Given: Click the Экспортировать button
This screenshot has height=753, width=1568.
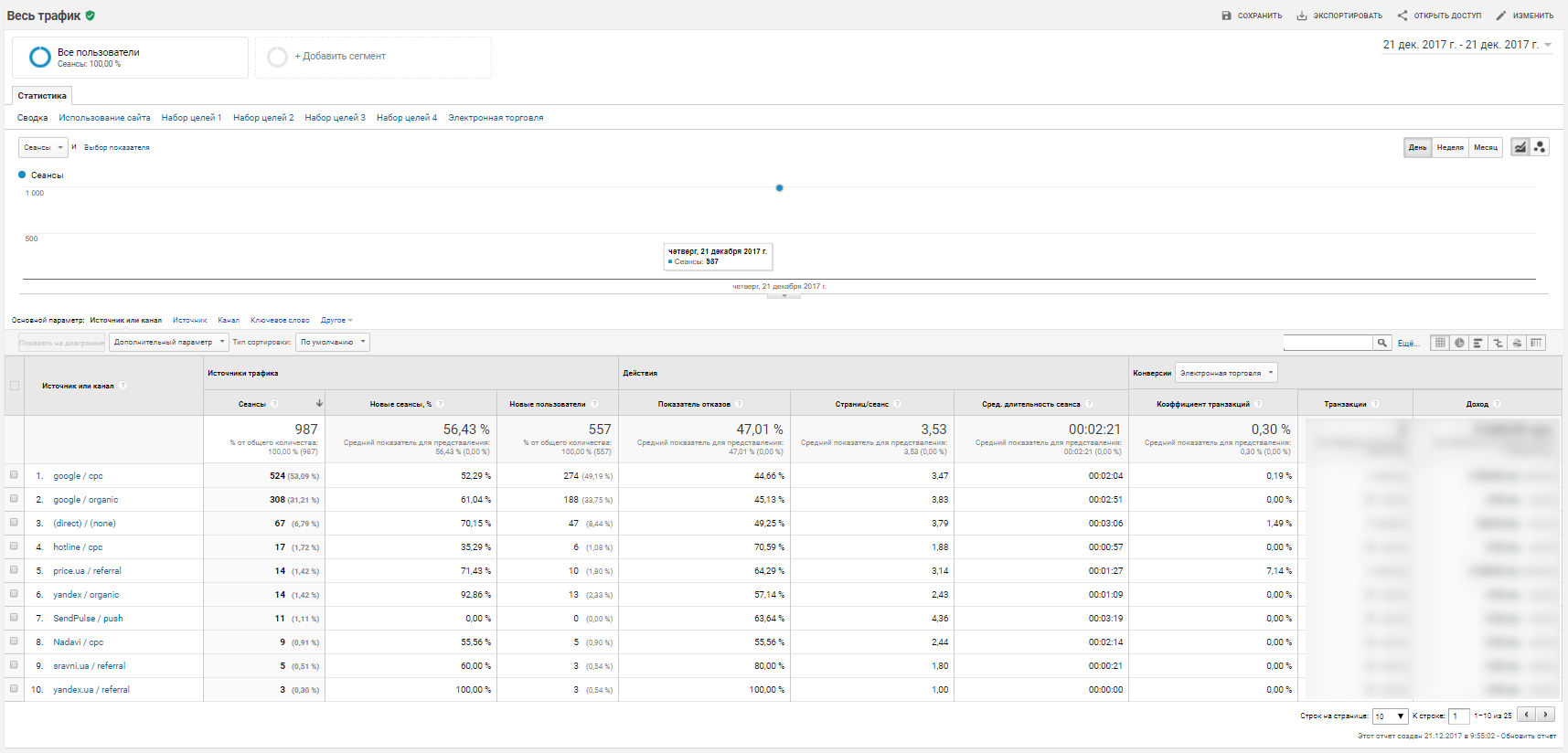Looking at the screenshot, I should pos(1339,16).
